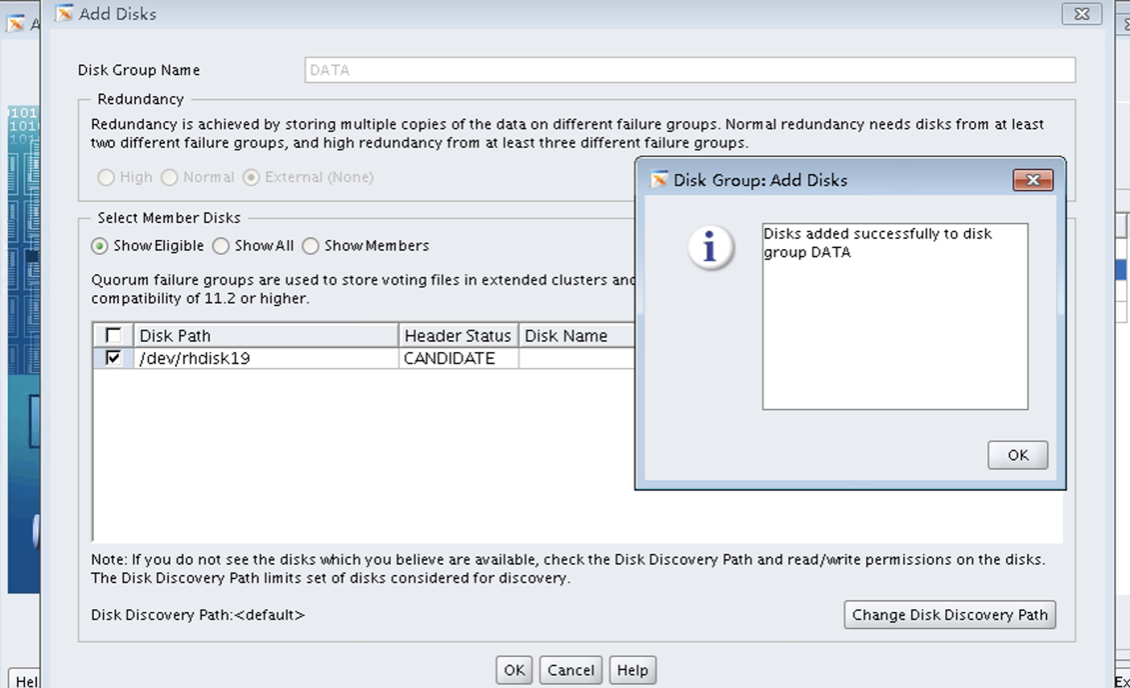
Task: Uncheck the /dev/rhdisk19 disk checkbox
Action: coord(113,358)
